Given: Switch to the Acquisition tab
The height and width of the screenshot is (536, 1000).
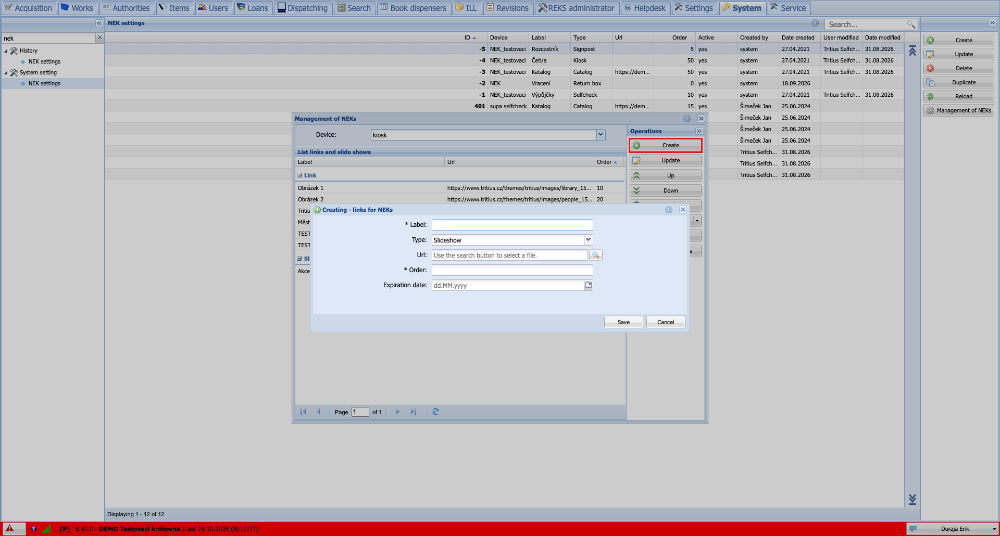Looking at the screenshot, I should [28, 8].
